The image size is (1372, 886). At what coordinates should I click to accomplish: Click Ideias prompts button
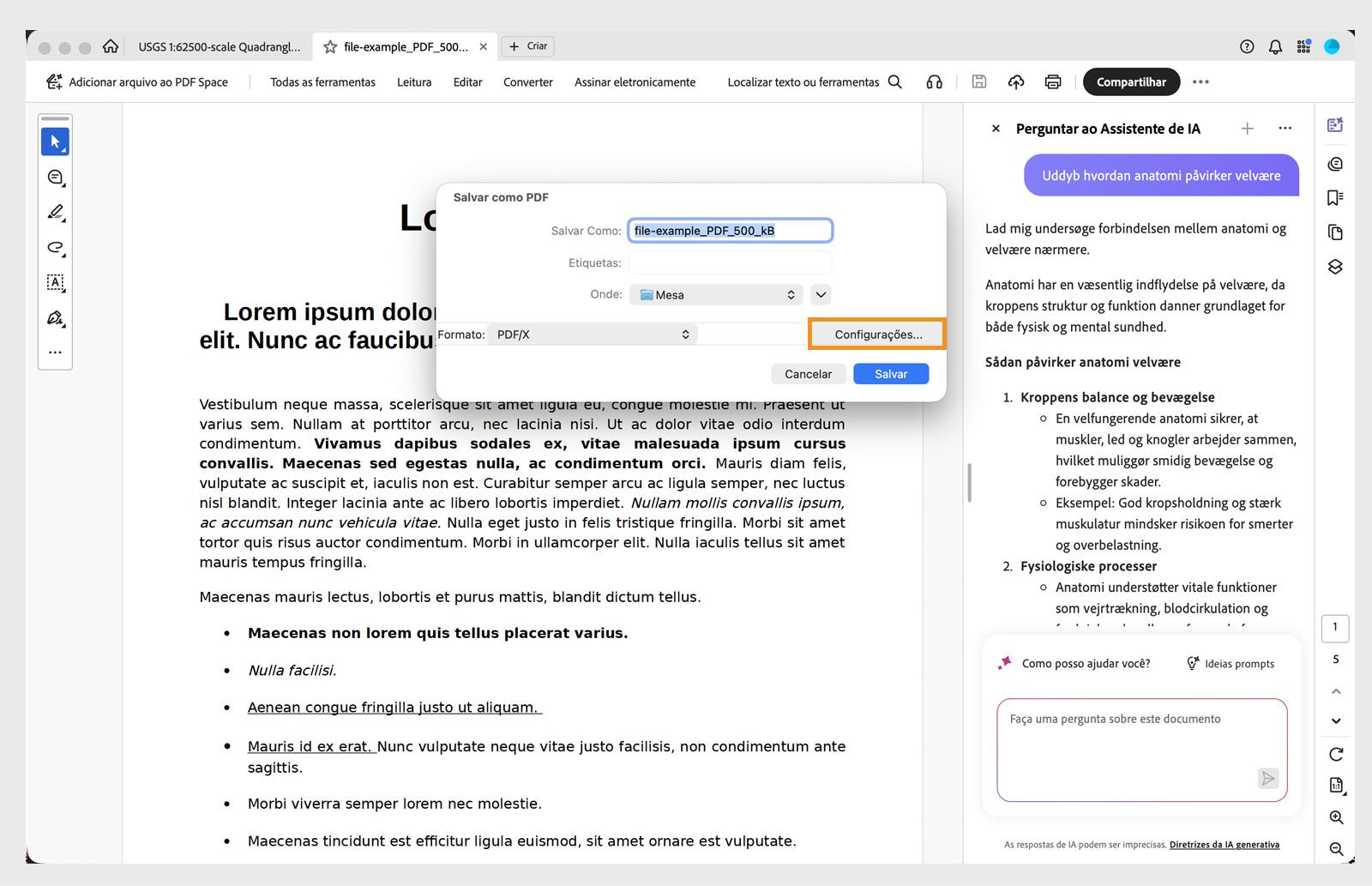1231,664
